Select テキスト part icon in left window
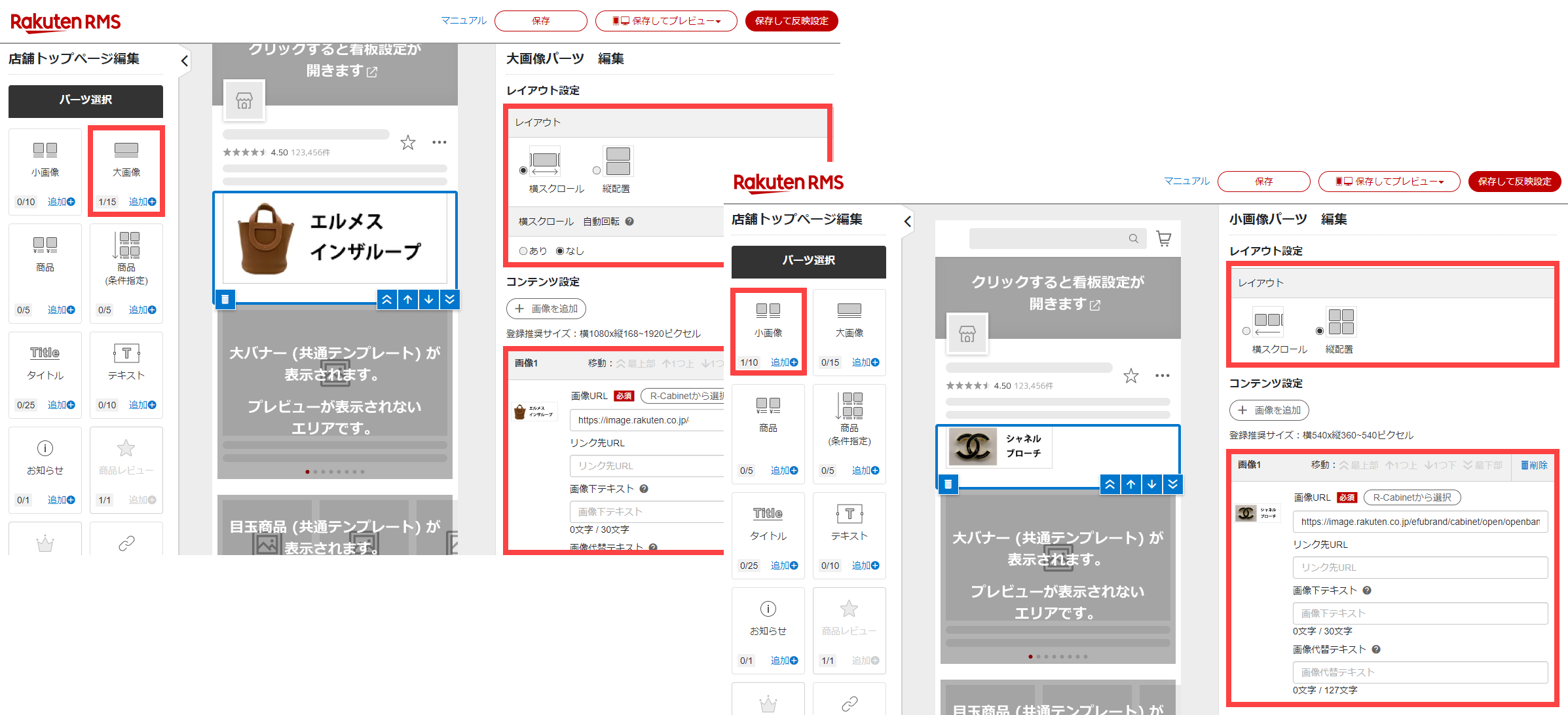Screen dimensions: 1568x715 coord(126,353)
